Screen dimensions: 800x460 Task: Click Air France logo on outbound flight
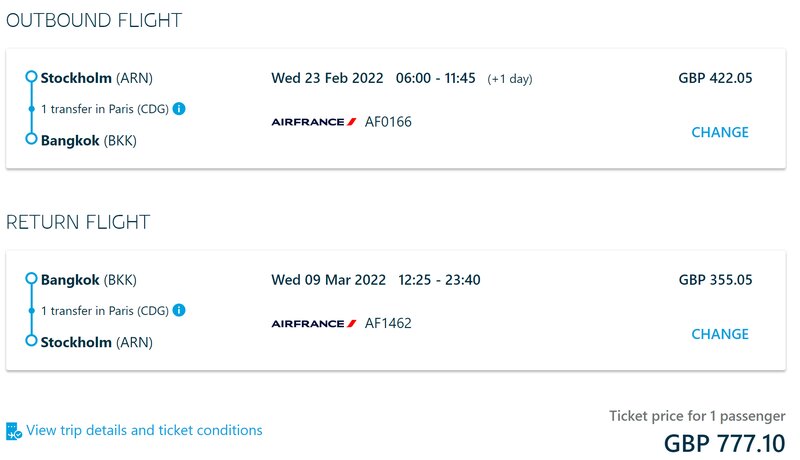[314, 122]
